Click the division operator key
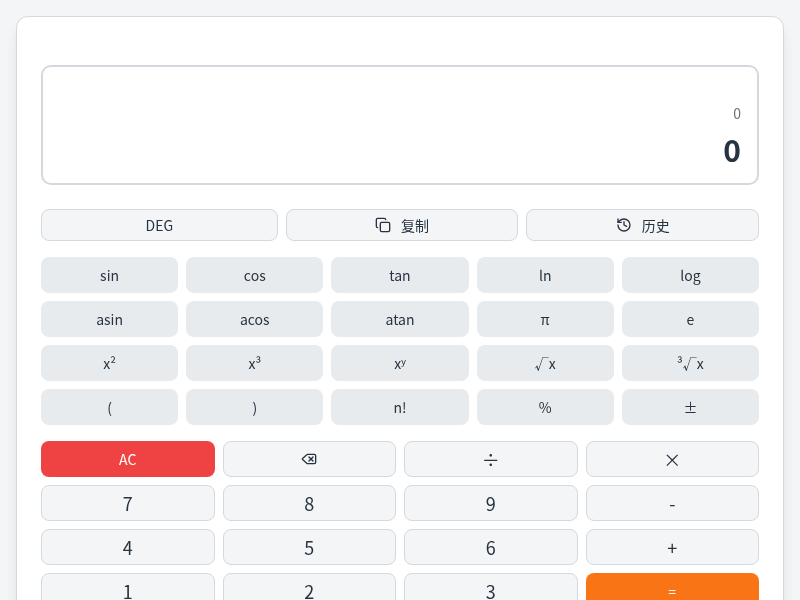 490,459
